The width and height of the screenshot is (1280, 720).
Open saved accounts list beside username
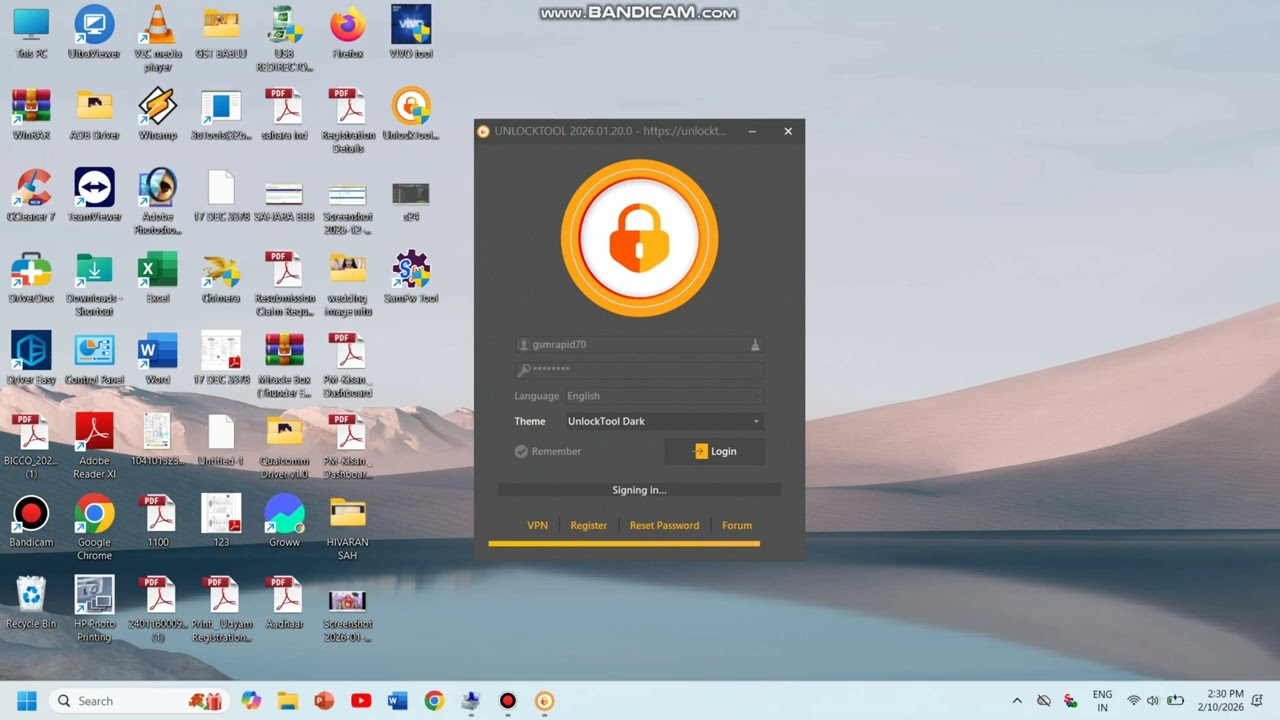point(755,344)
